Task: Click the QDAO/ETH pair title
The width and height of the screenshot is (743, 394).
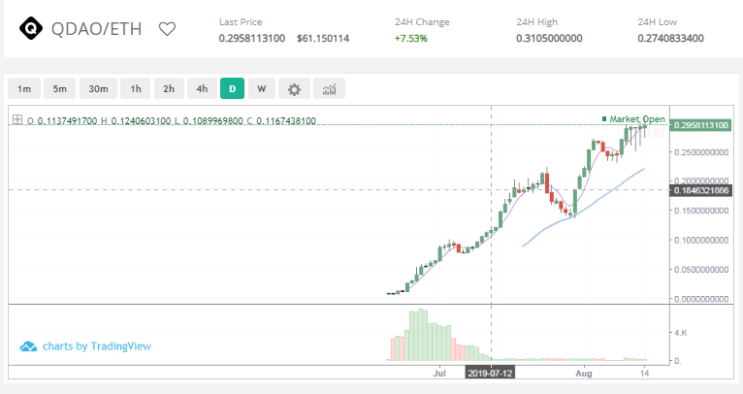Action: (97, 29)
